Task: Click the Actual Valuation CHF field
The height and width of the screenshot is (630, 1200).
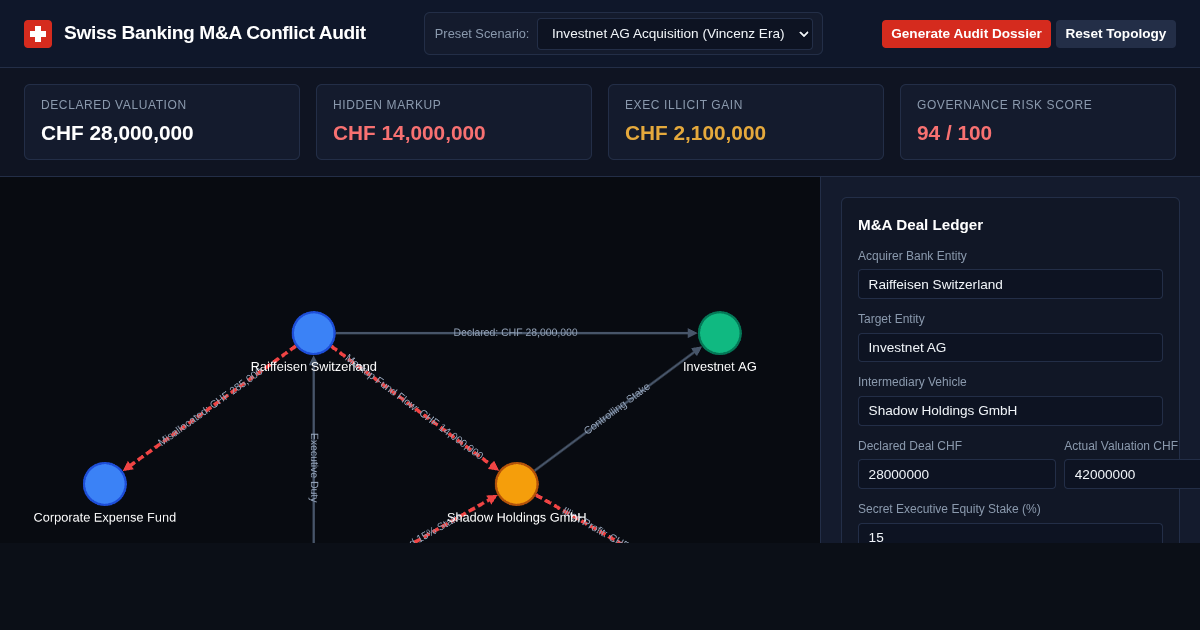Action: (1131, 474)
